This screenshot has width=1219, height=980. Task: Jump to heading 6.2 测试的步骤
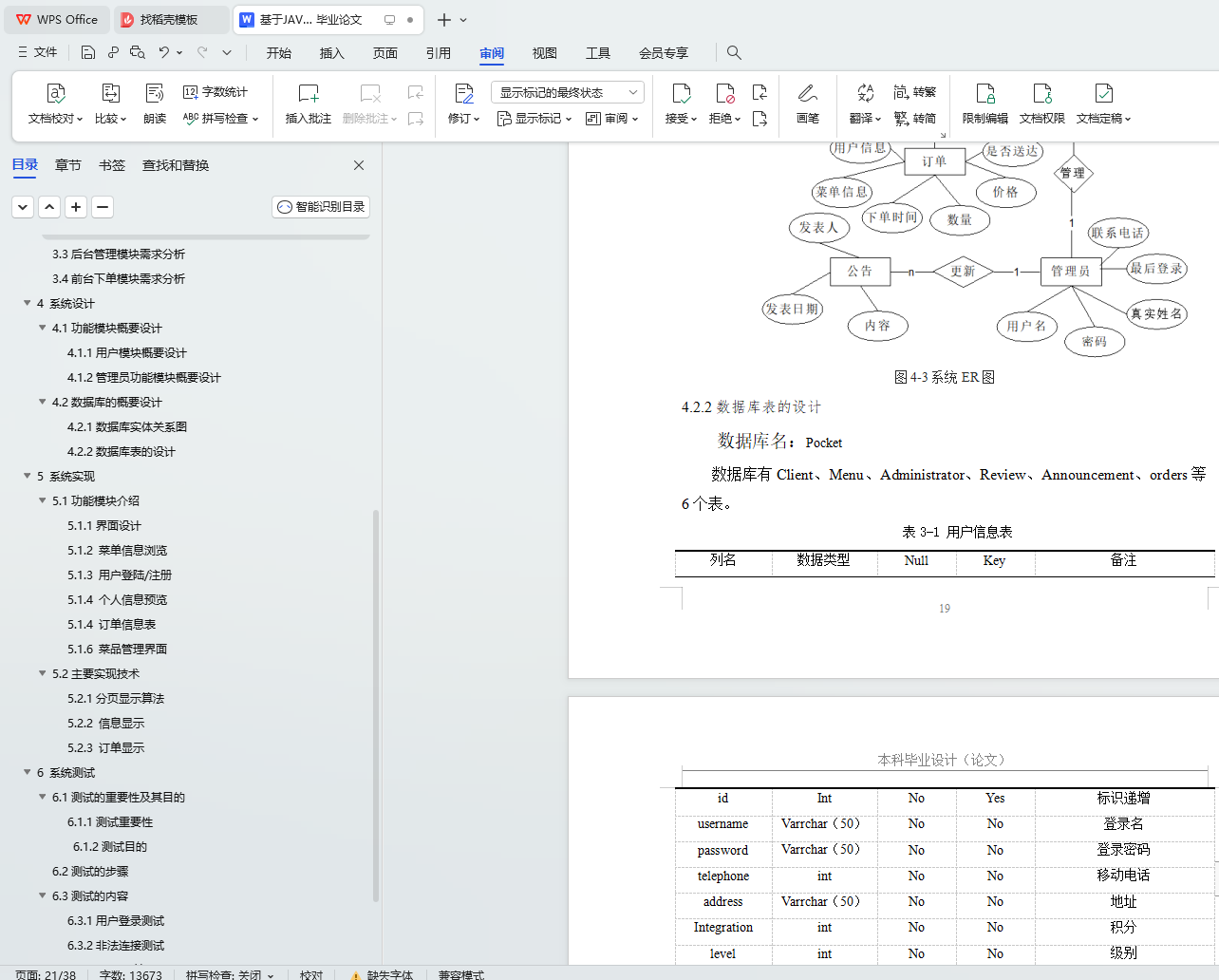pos(90,871)
